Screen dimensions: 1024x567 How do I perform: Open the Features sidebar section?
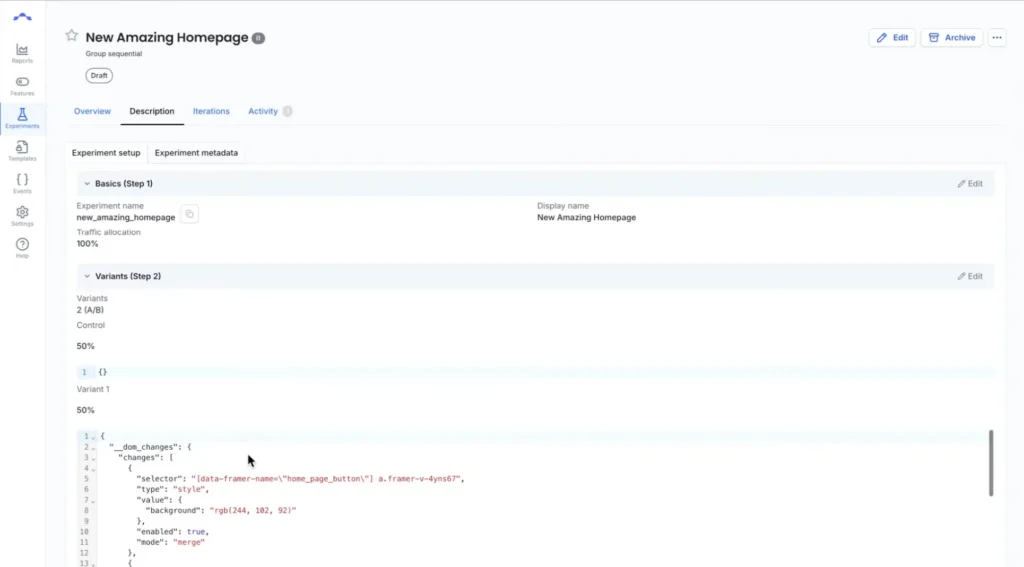(x=22, y=86)
